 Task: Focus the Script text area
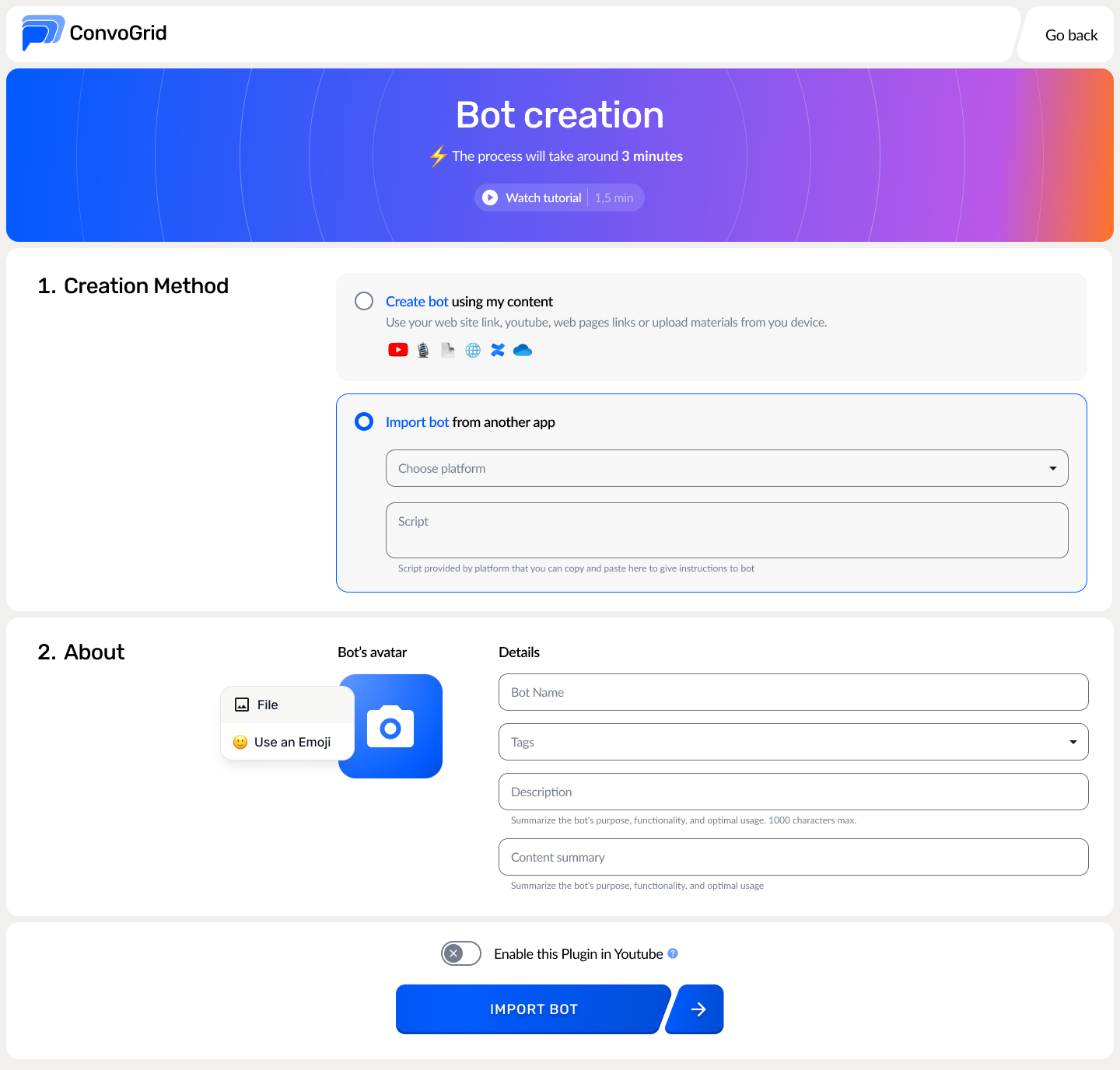click(x=727, y=530)
